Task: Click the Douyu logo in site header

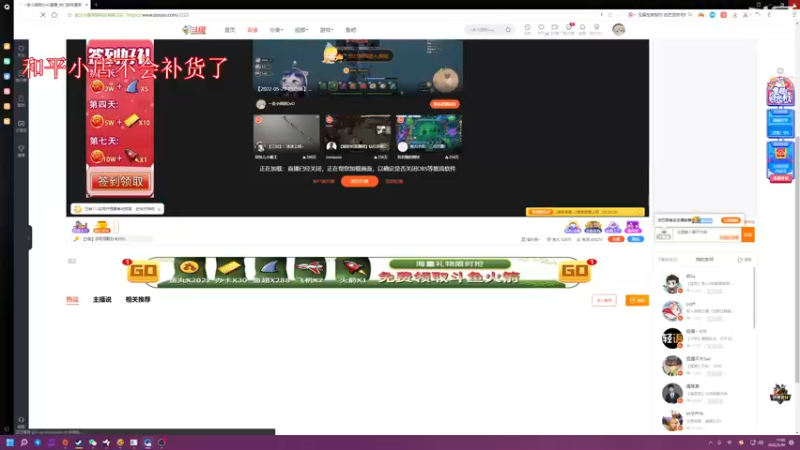Action: pyautogui.click(x=194, y=30)
